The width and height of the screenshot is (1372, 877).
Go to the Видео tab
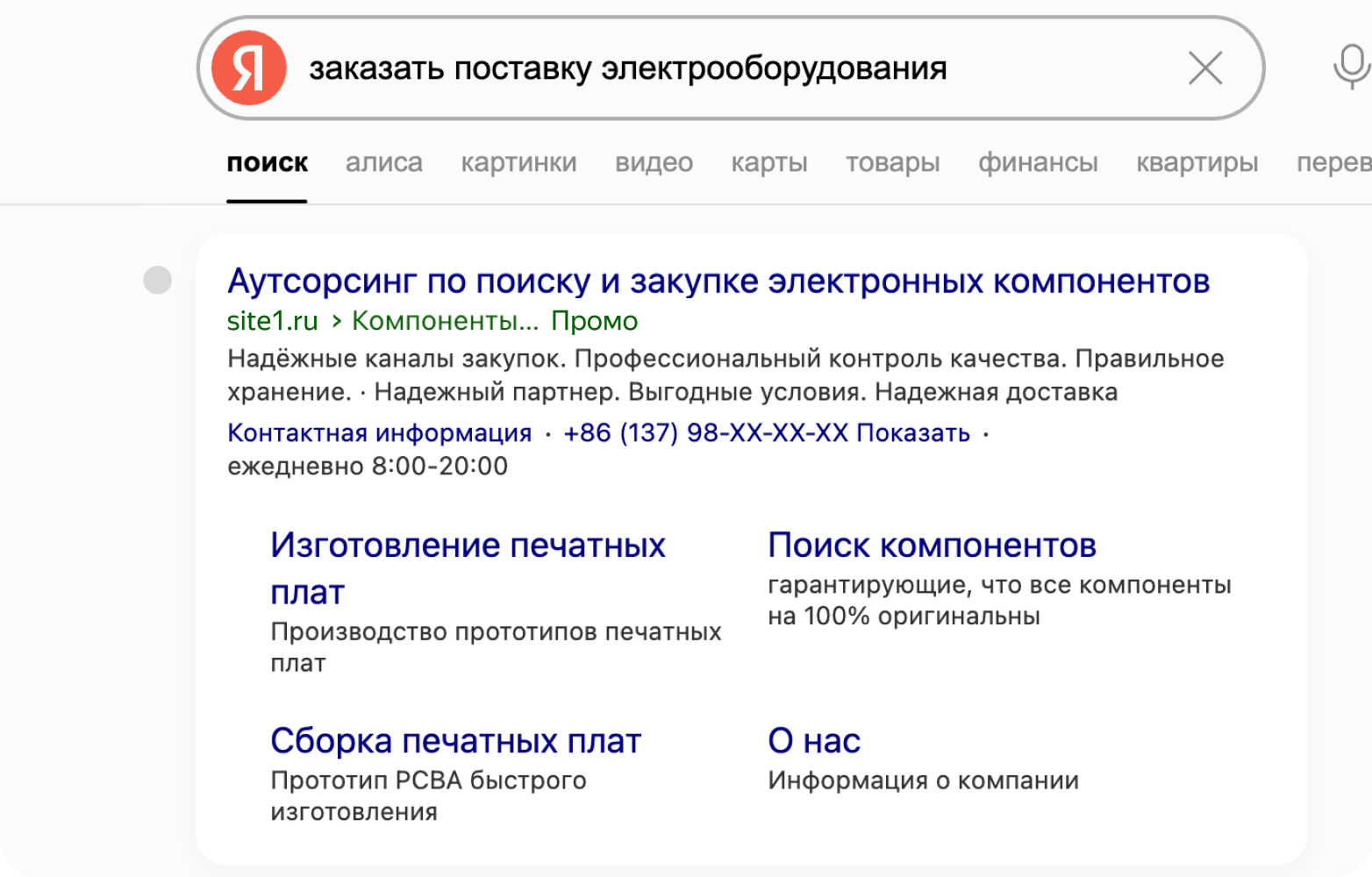(654, 163)
